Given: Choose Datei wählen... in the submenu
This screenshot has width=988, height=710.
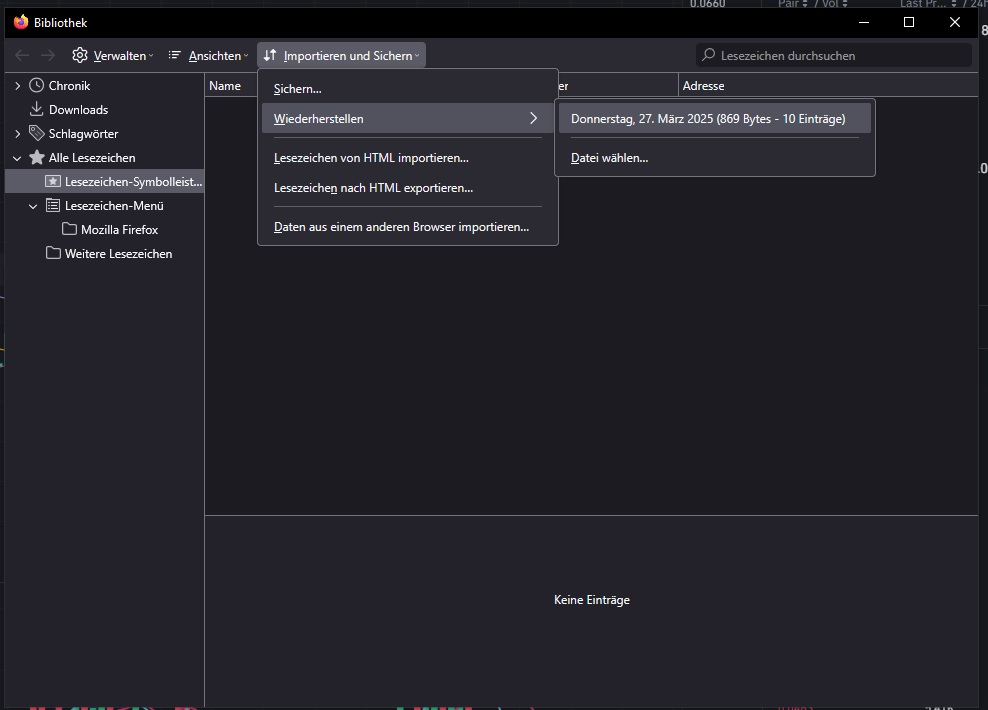Looking at the screenshot, I should pos(715,157).
